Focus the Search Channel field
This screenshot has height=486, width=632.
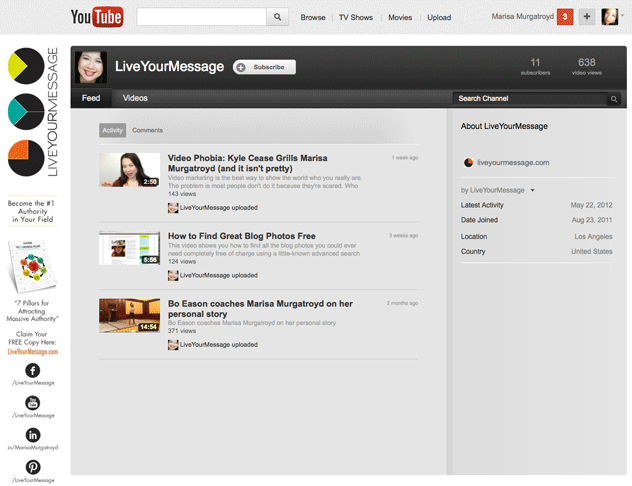[x=529, y=99]
